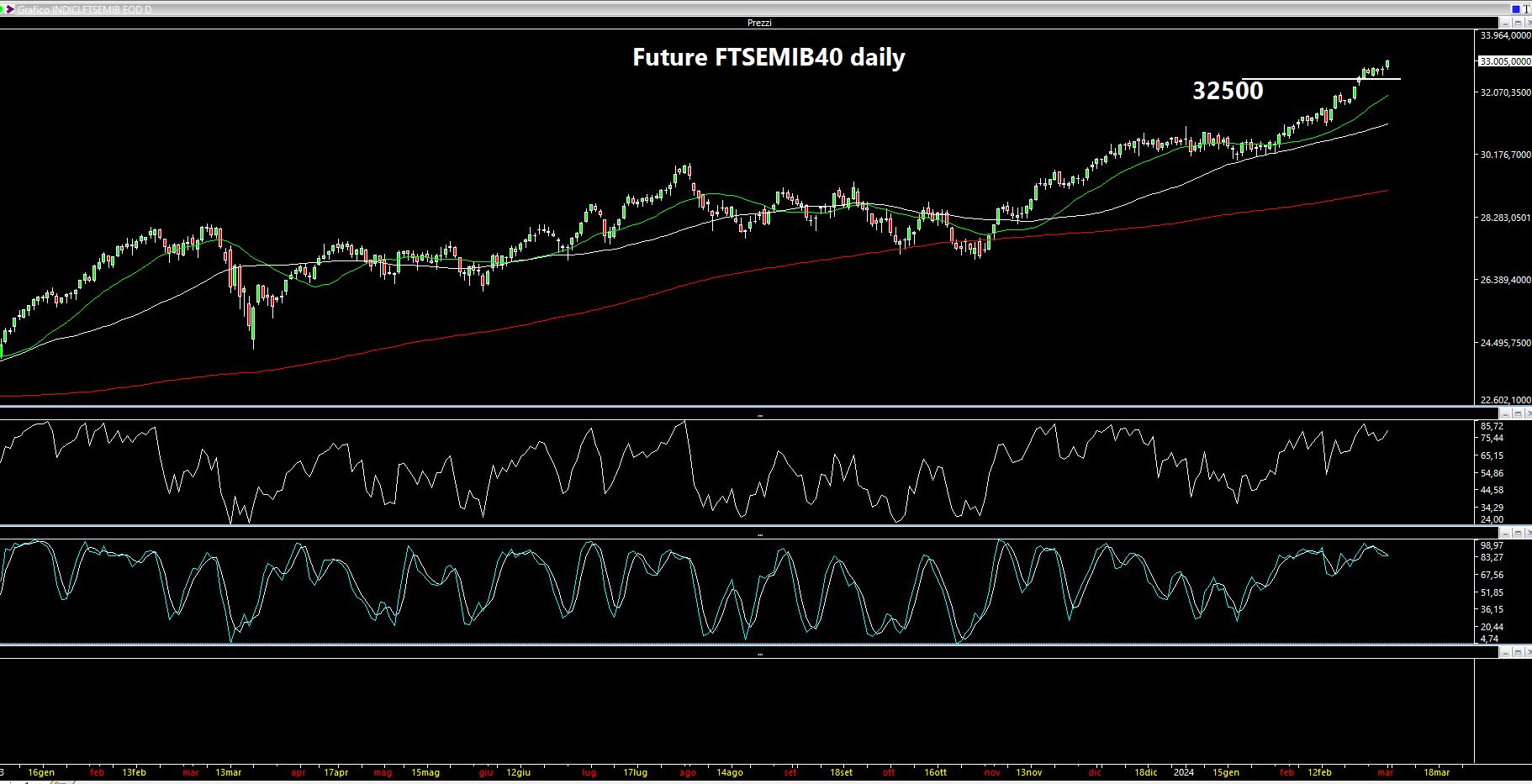
Task: Click the 32500 resistance label
Action: tap(1228, 91)
